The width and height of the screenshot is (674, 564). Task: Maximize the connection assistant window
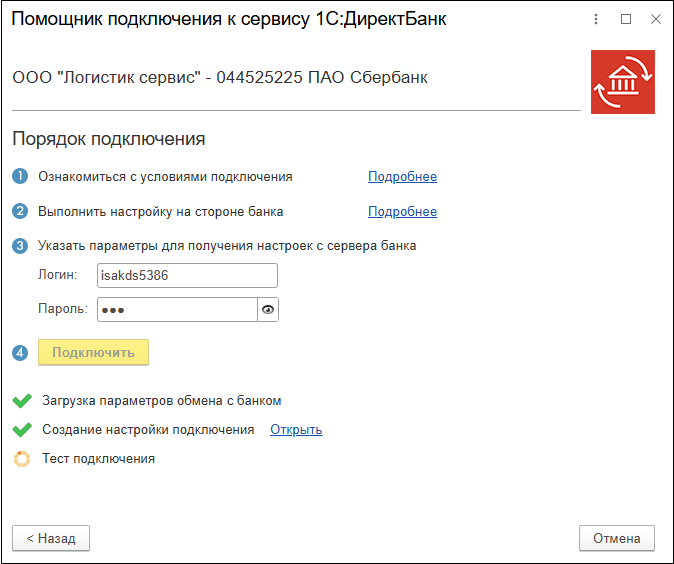pos(626,19)
